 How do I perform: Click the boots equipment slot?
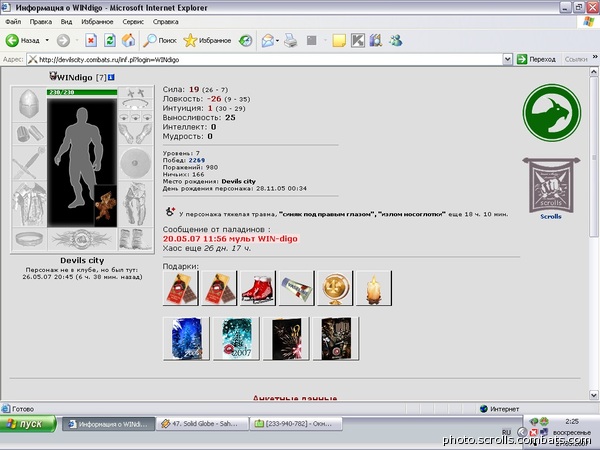[135, 239]
